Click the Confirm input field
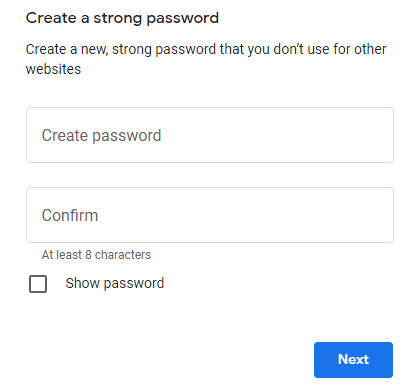 click(x=210, y=215)
